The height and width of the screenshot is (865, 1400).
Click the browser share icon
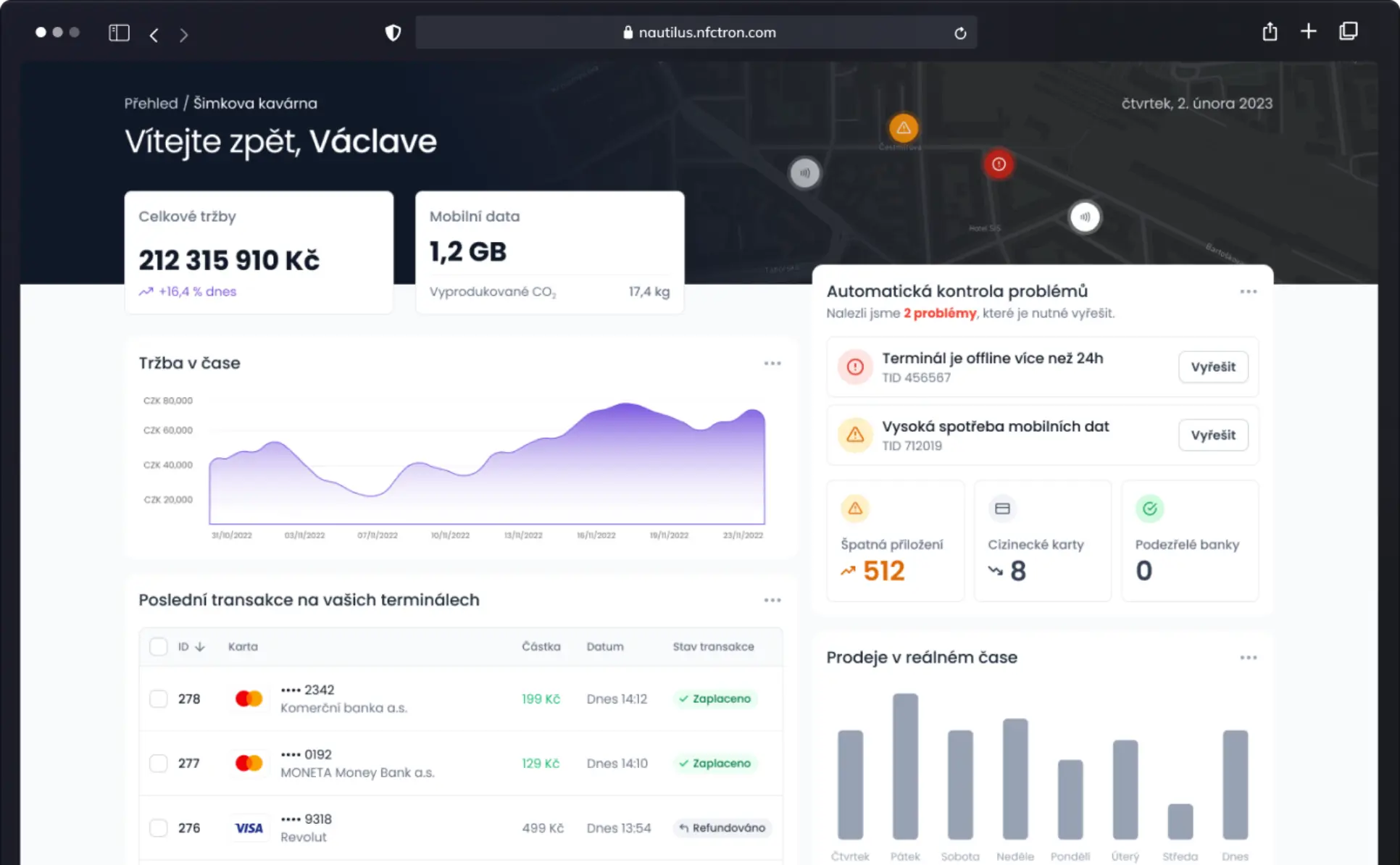pos(1269,32)
